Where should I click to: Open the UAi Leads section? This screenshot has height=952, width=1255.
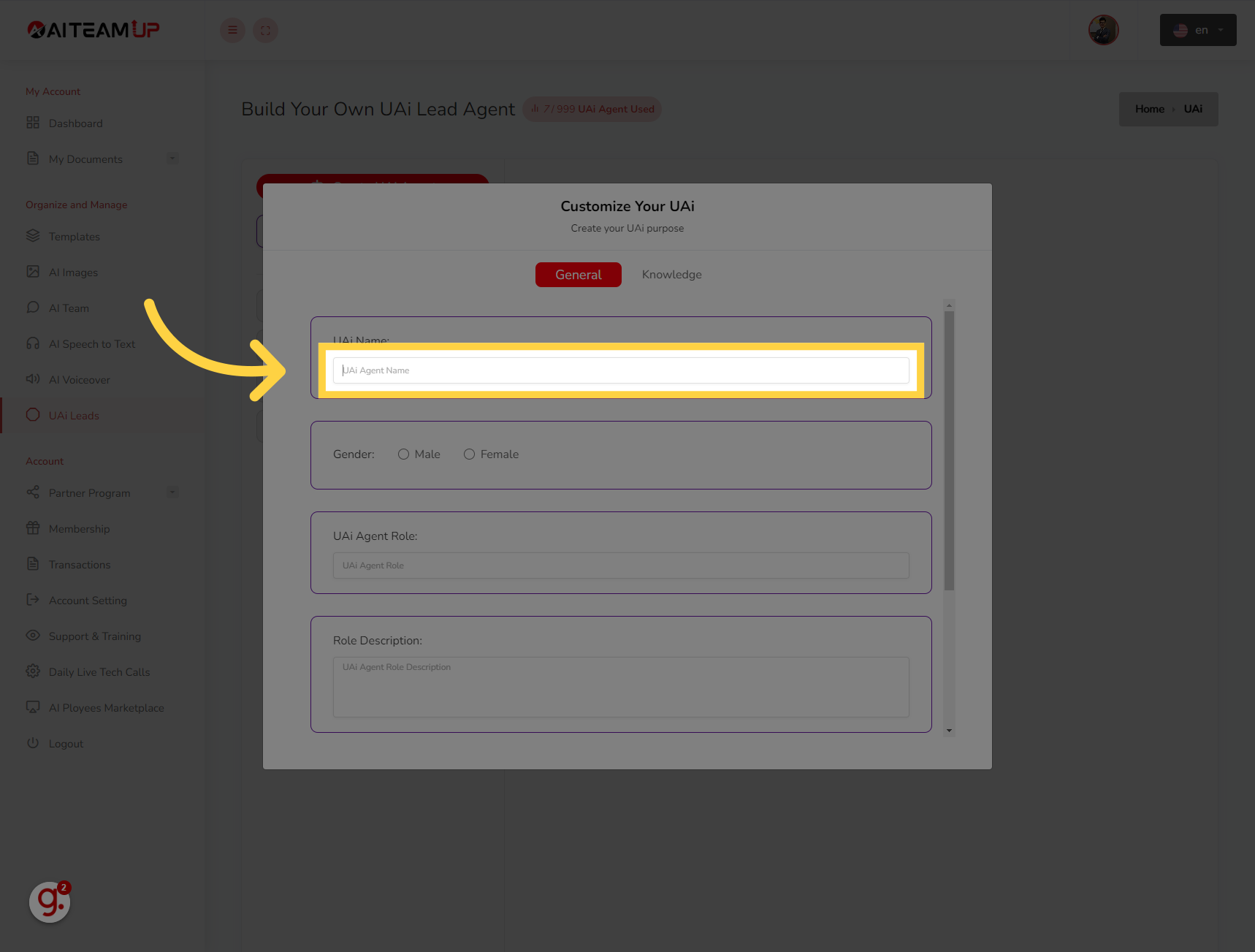(x=74, y=415)
